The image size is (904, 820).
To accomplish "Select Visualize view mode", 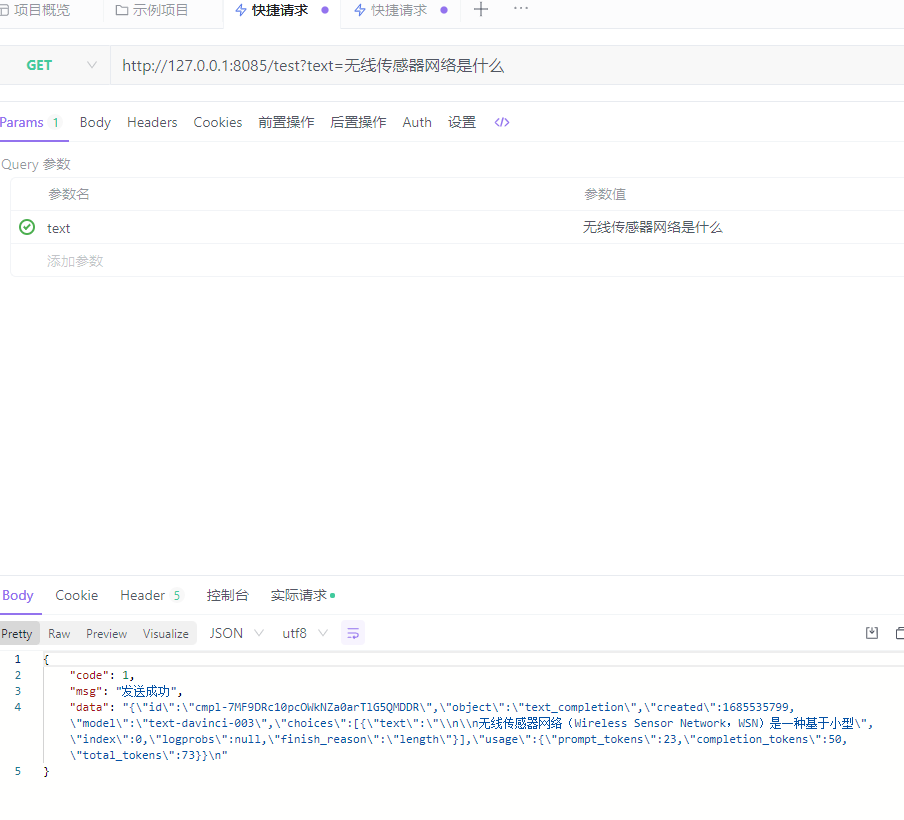I will (x=165, y=634).
